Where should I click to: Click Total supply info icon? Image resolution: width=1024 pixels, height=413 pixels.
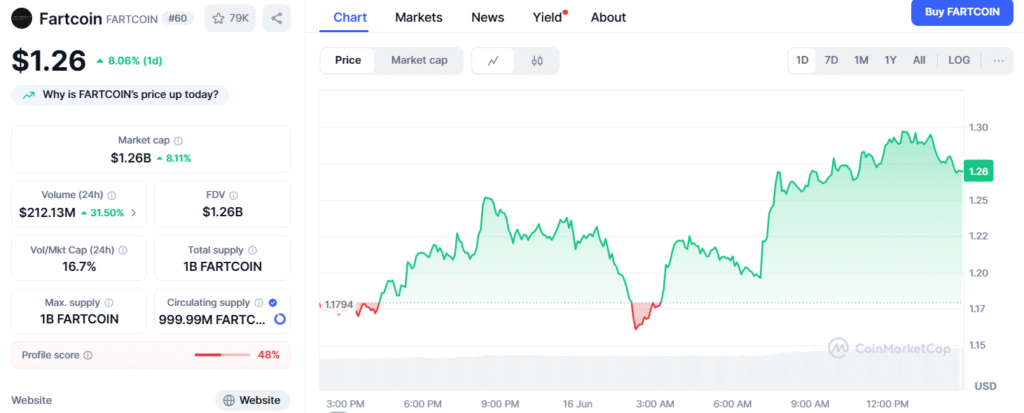pos(253,250)
